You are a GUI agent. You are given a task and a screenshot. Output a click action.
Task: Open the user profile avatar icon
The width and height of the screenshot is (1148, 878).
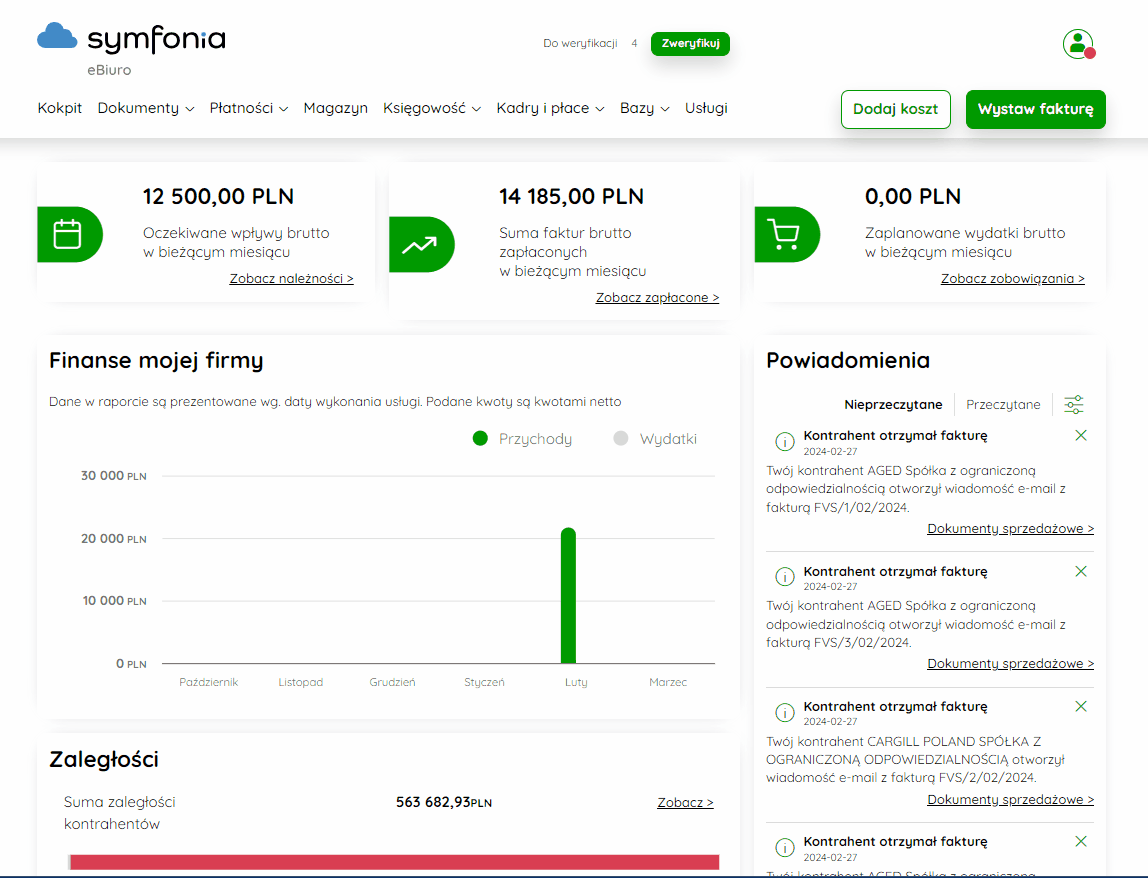click(1078, 44)
